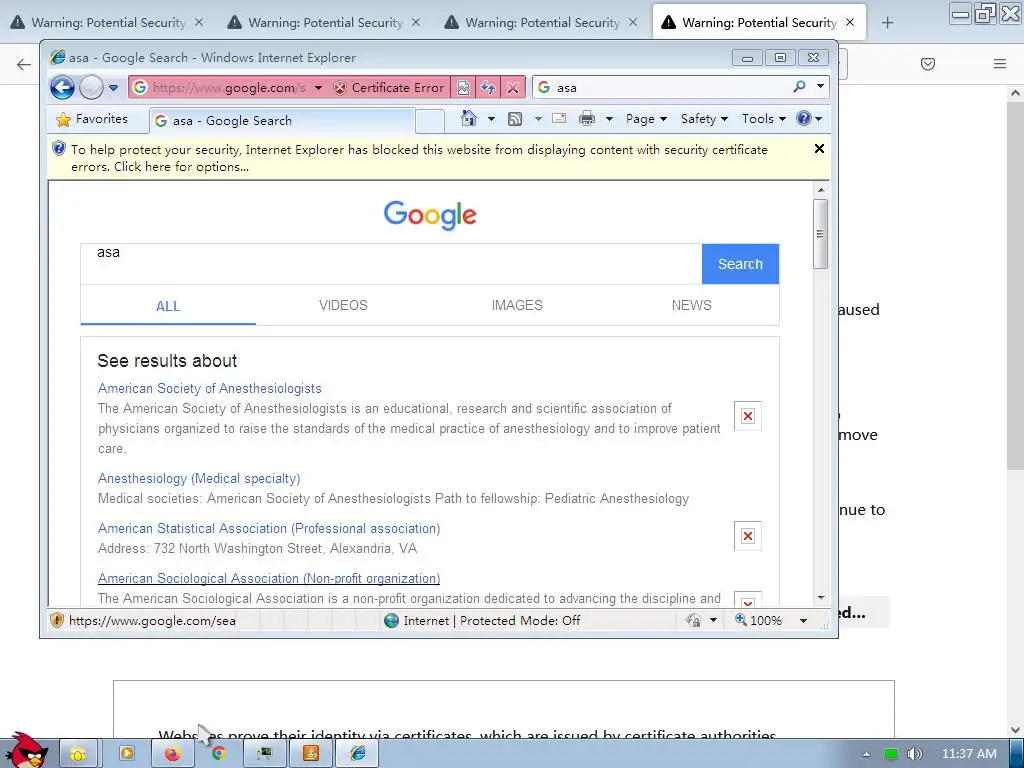Viewport: 1024px width, 768px height.
Task: Expand the zoom level dropdown arrow
Action: (803, 620)
